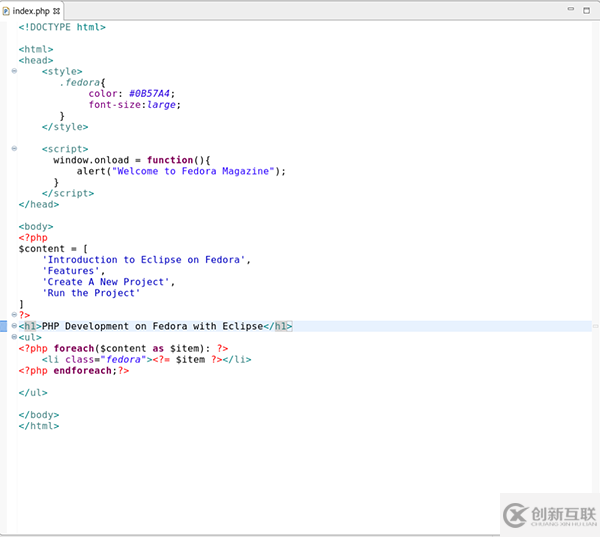Click the text PHP Development on Fedora with Eclipse
This screenshot has height=537, width=600.
[152, 326]
